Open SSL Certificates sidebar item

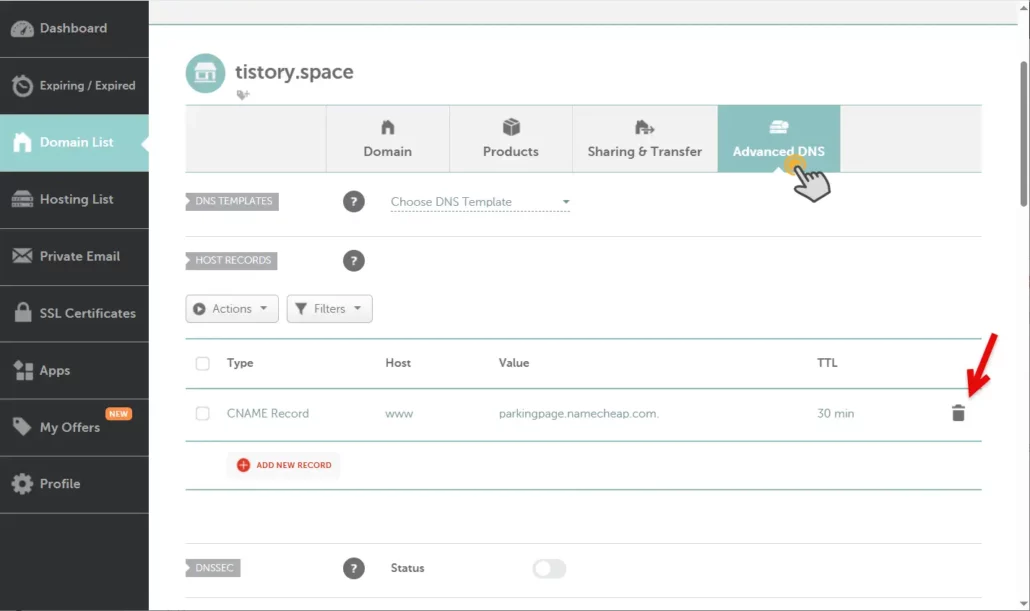click(x=74, y=313)
